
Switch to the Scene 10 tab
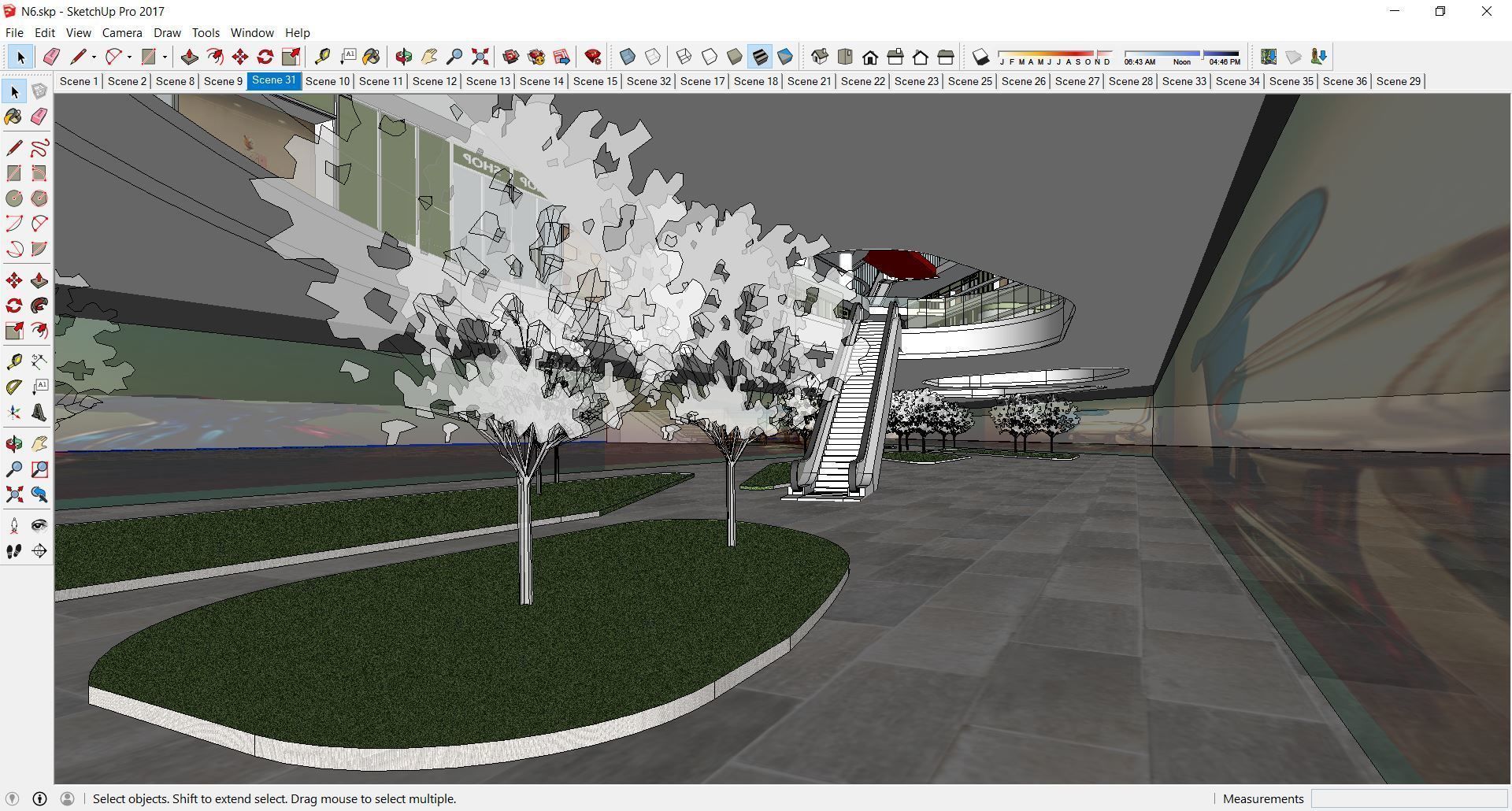[328, 81]
